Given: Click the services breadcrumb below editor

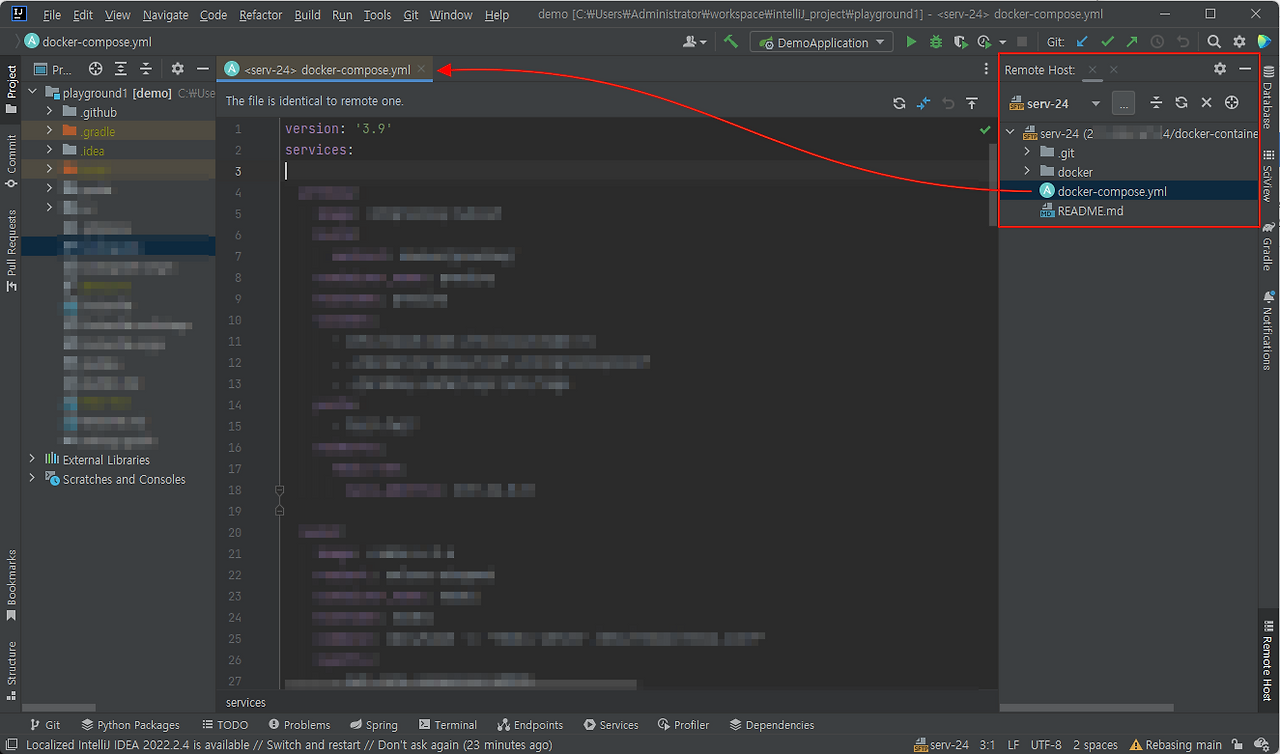Looking at the screenshot, I should pos(246,702).
